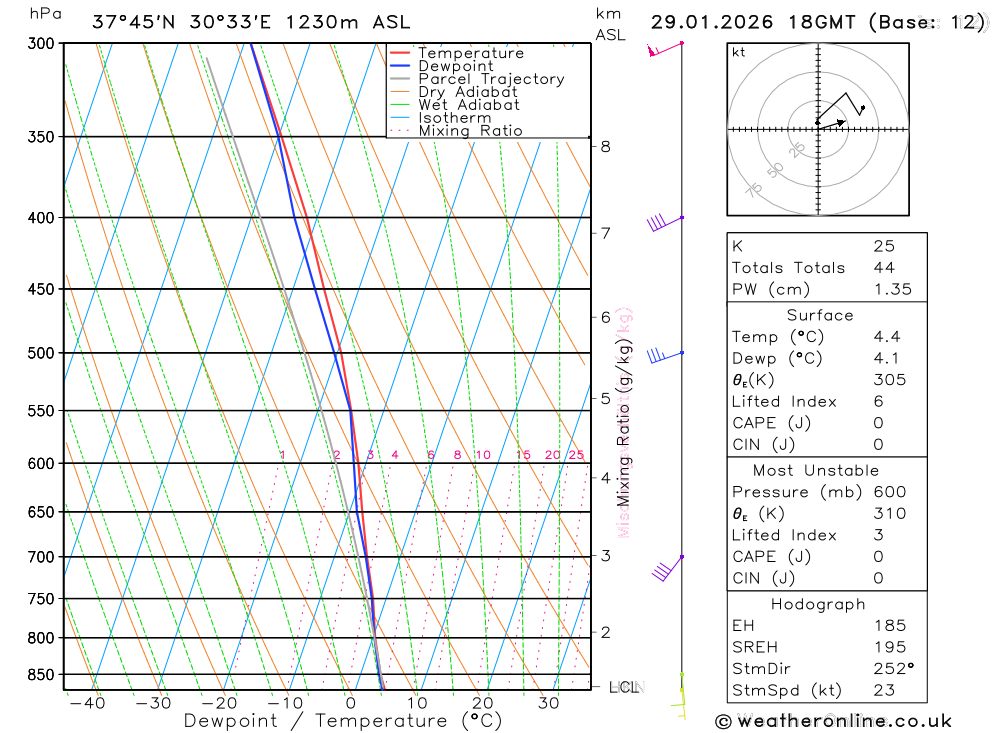This screenshot has height=733, width=1000.
Task: Click the EH value 185
Action: point(890,626)
